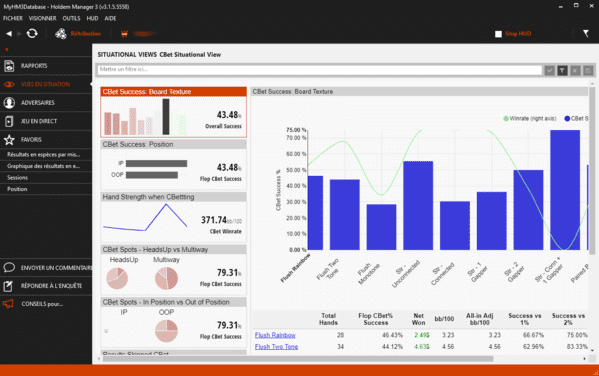Sort by Success vs 1% column header
The width and height of the screenshot is (599, 376).
[x=525, y=319]
